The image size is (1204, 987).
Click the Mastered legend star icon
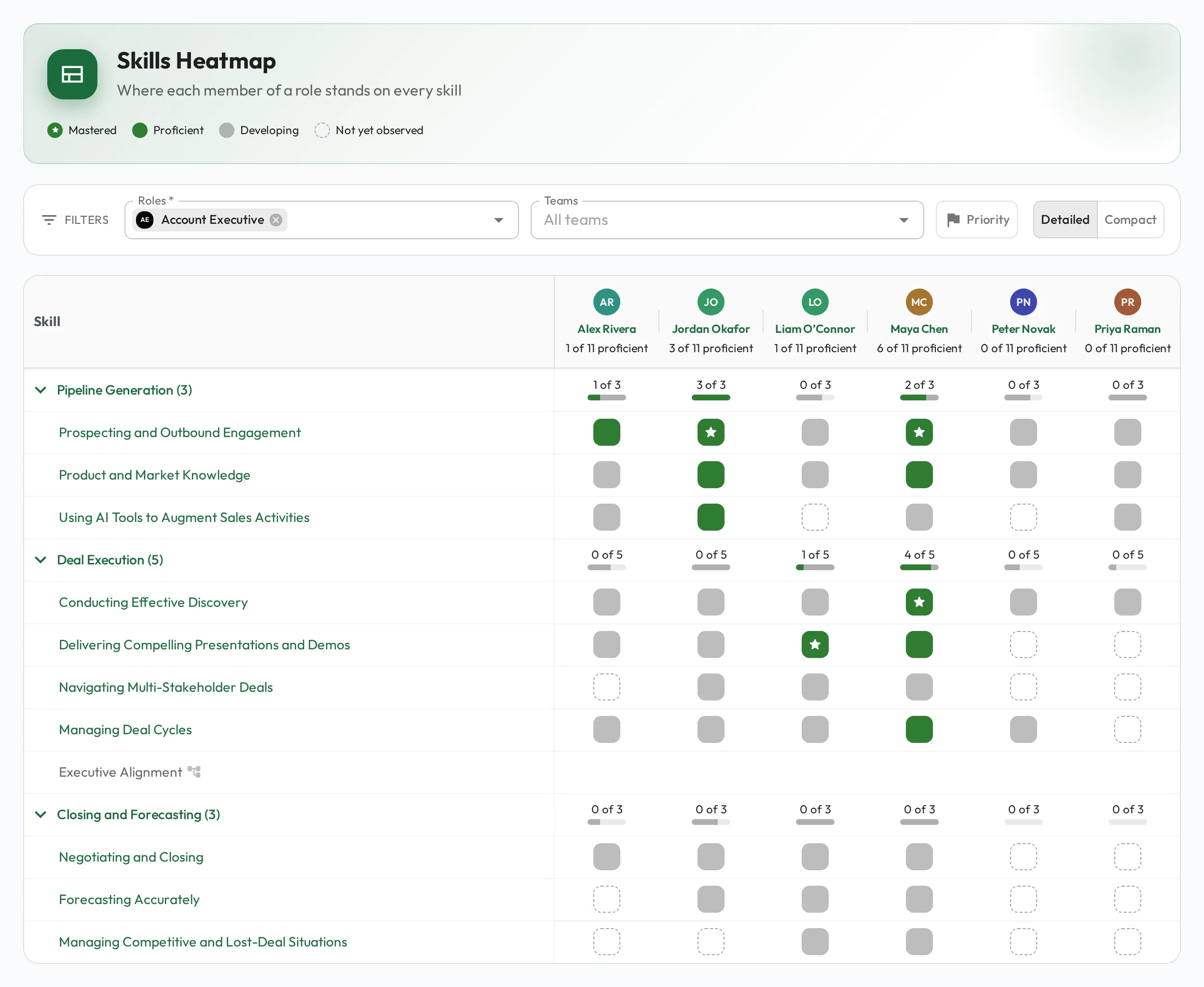pyautogui.click(x=55, y=130)
